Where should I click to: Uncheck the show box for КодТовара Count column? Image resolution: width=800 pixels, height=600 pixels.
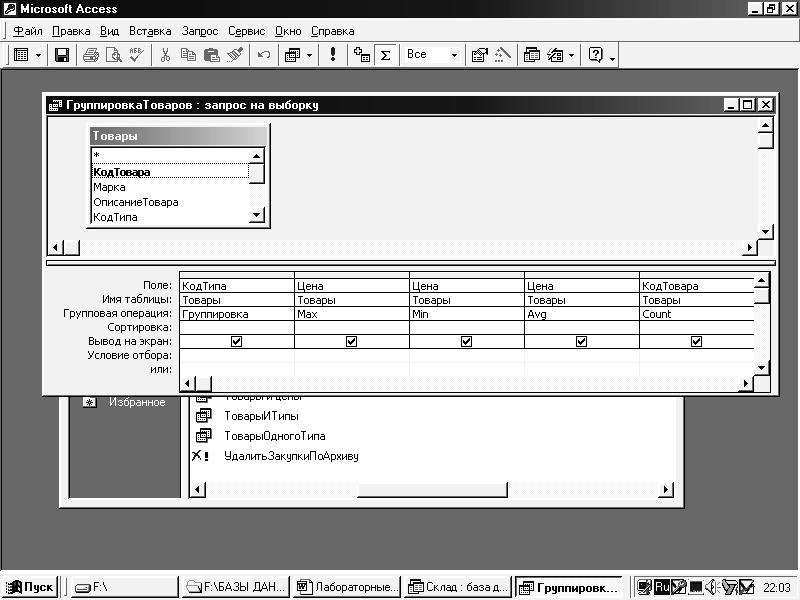696,341
